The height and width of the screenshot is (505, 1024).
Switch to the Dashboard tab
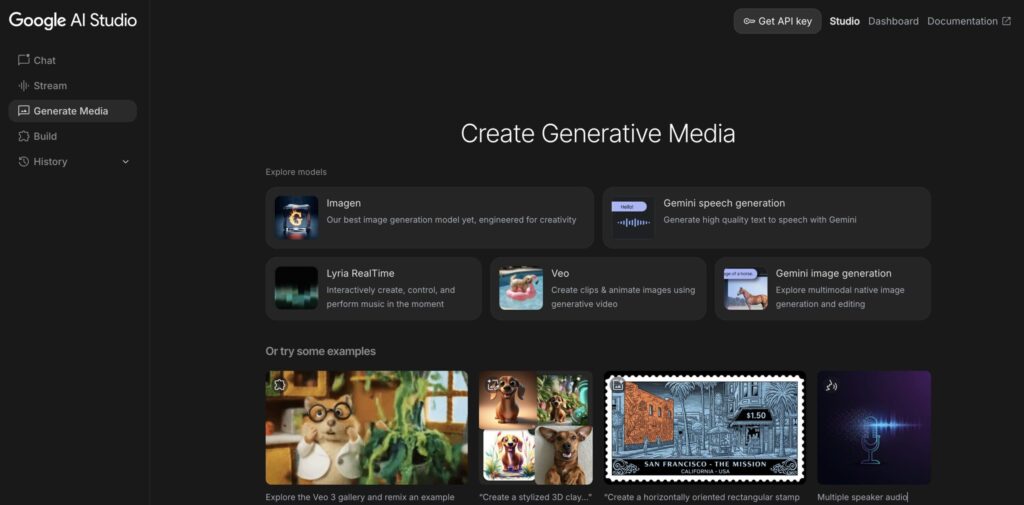pos(893,21)
